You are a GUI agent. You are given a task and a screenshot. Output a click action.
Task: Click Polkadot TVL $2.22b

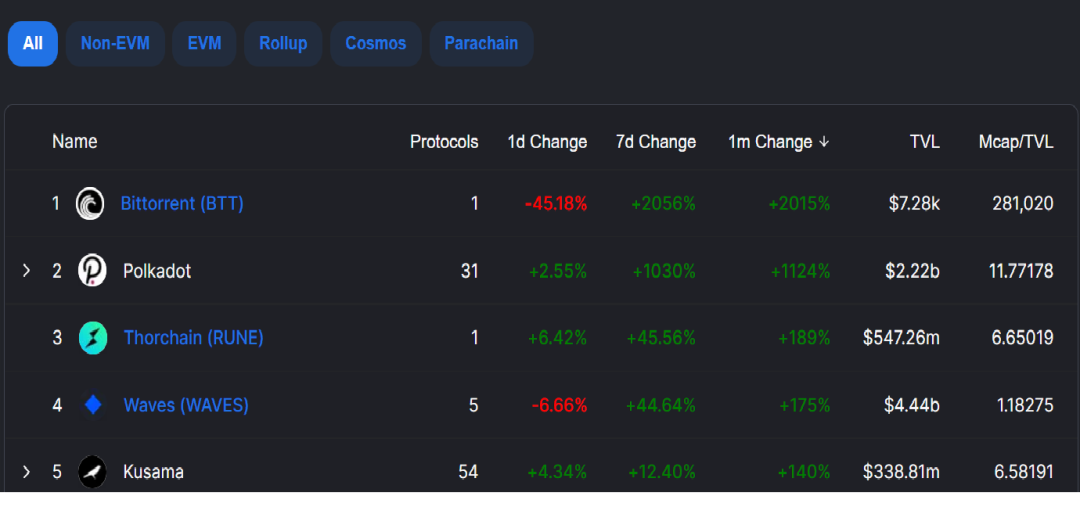tap(913, 271)
